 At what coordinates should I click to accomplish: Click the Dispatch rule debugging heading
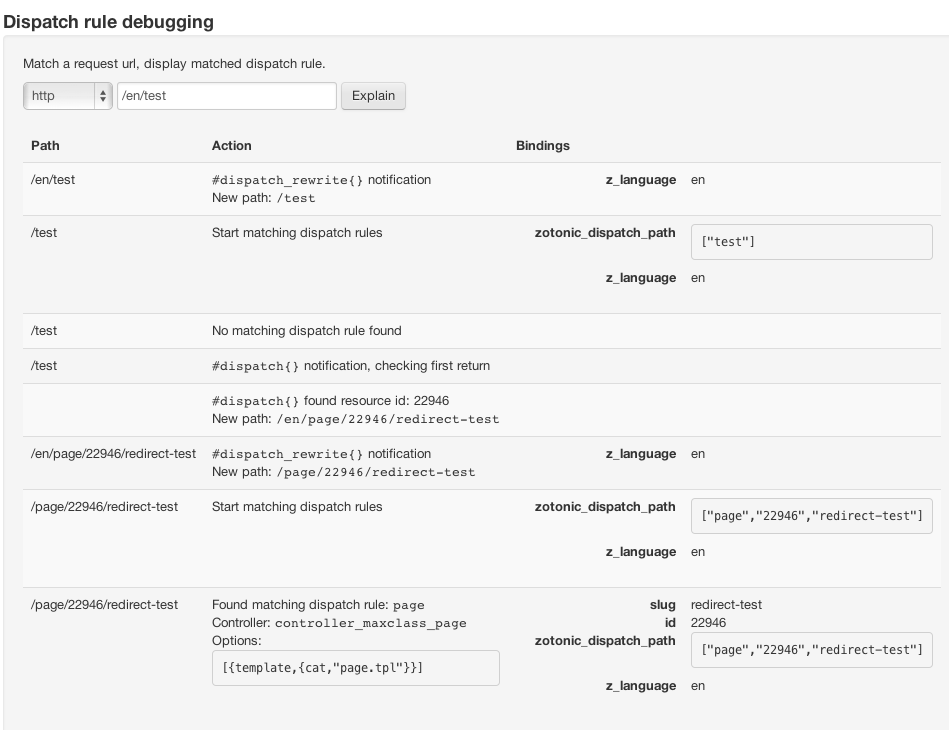click(x=109, y=20)
